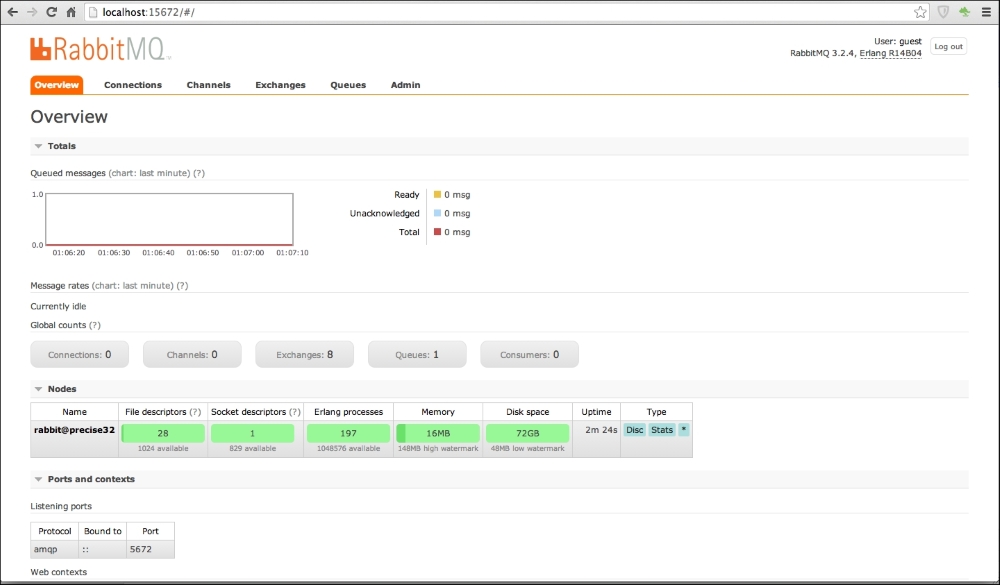Click the browser back arrow
Viewport: 1000px width, 585px height.
pos(12,12)
